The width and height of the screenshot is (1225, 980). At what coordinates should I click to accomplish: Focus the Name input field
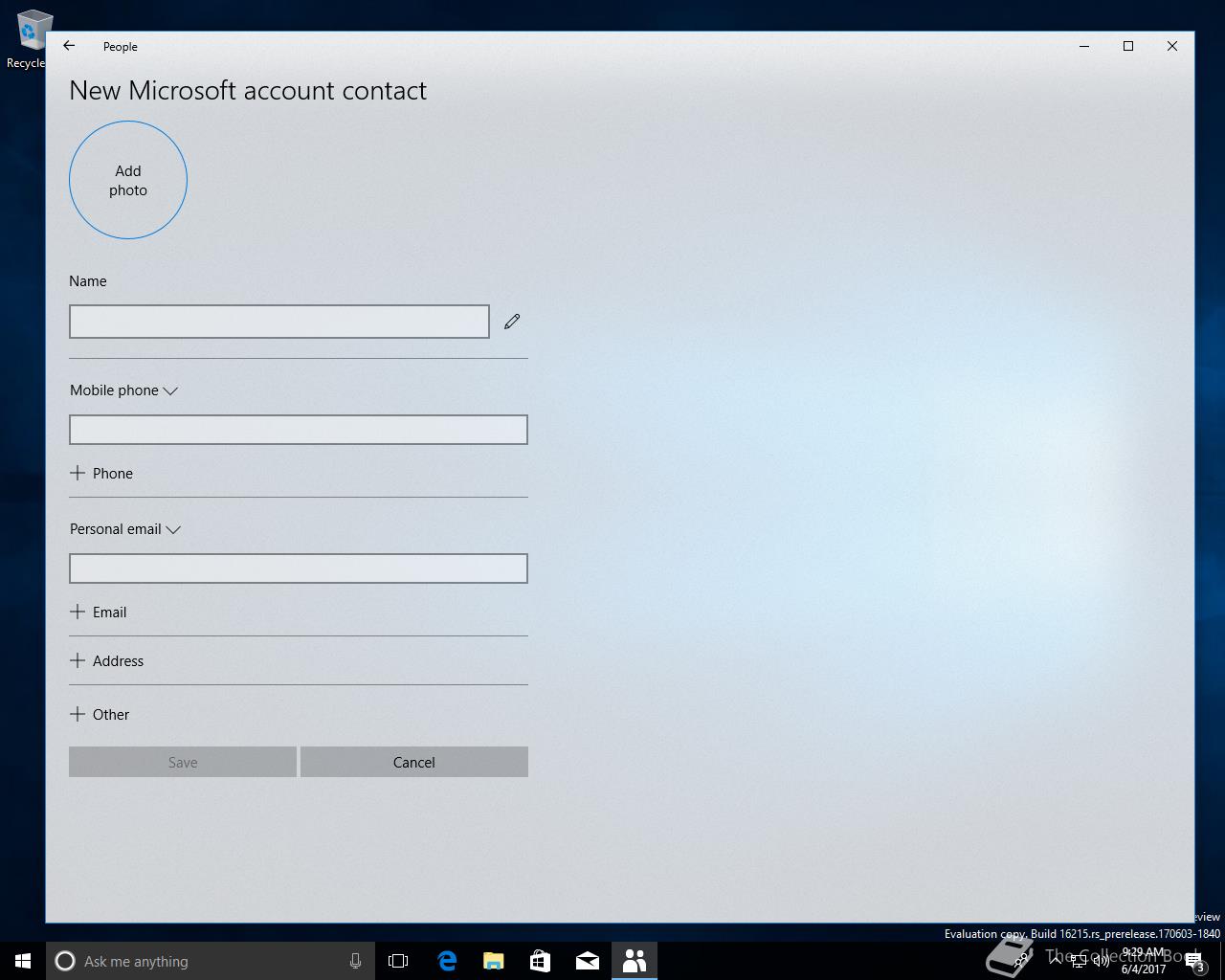[279, 322]
